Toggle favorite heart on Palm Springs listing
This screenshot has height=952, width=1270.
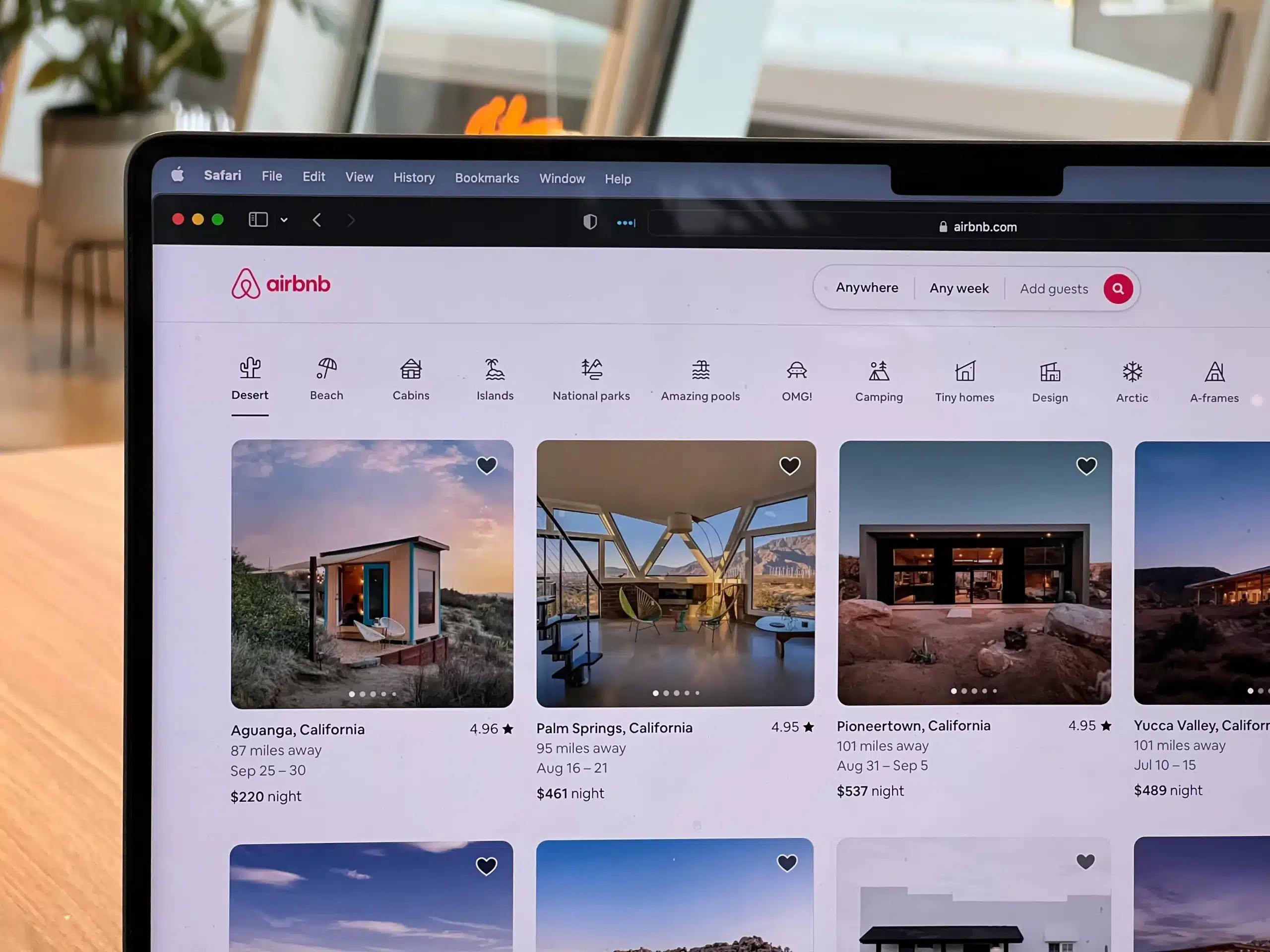[789, 464]
